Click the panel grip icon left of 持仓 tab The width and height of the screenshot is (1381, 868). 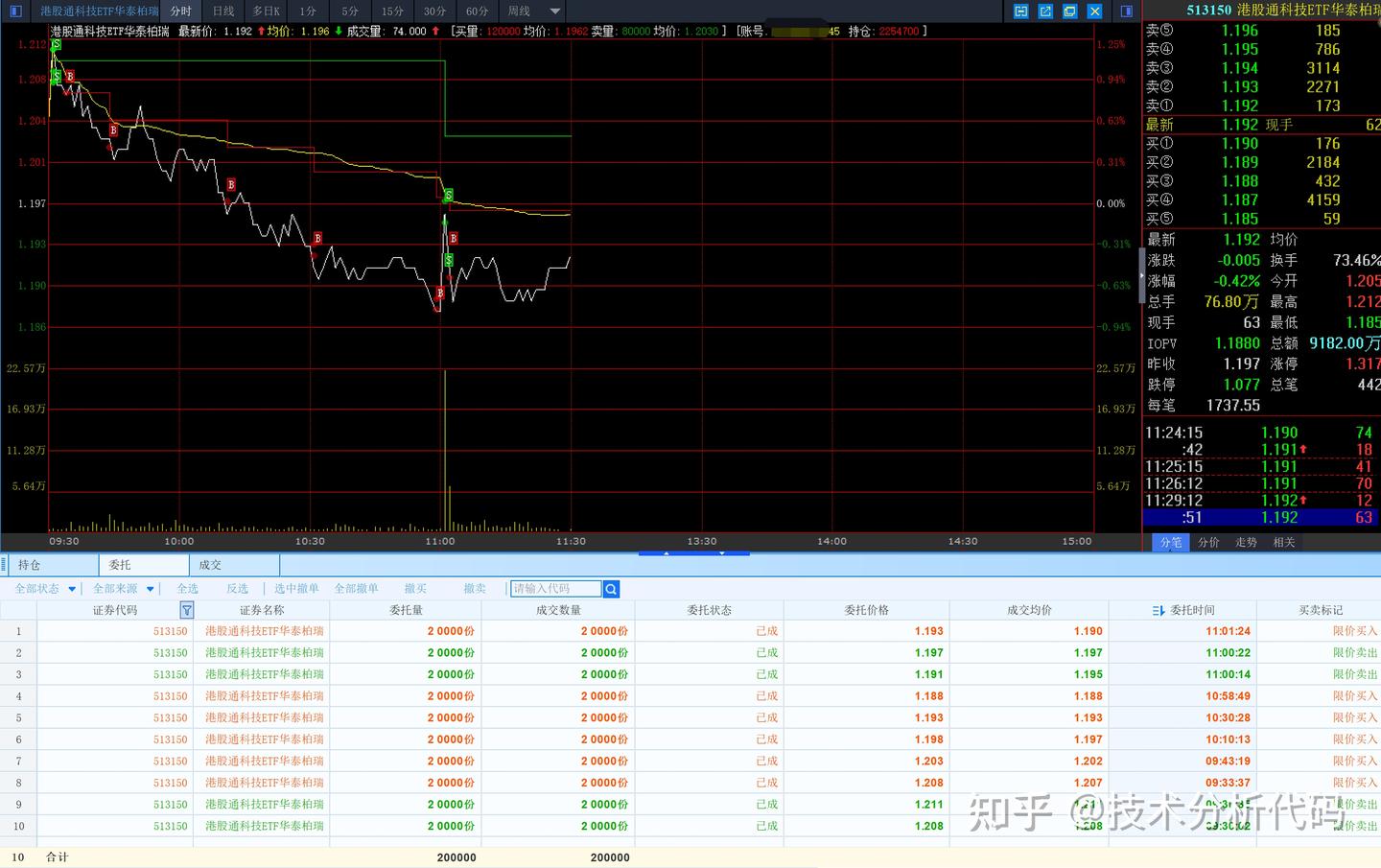(x=5, y=565)
